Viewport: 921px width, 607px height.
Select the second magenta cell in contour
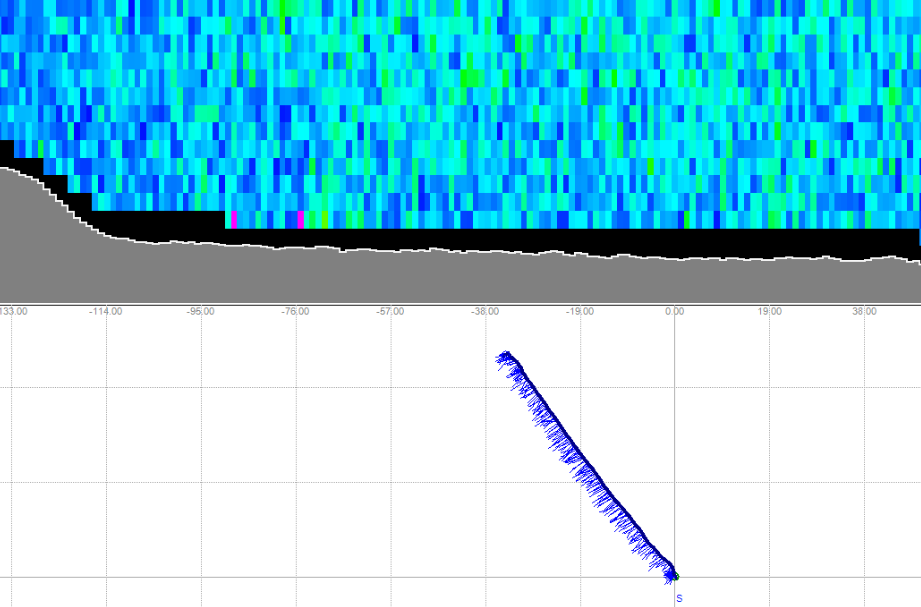pos(301,219)
